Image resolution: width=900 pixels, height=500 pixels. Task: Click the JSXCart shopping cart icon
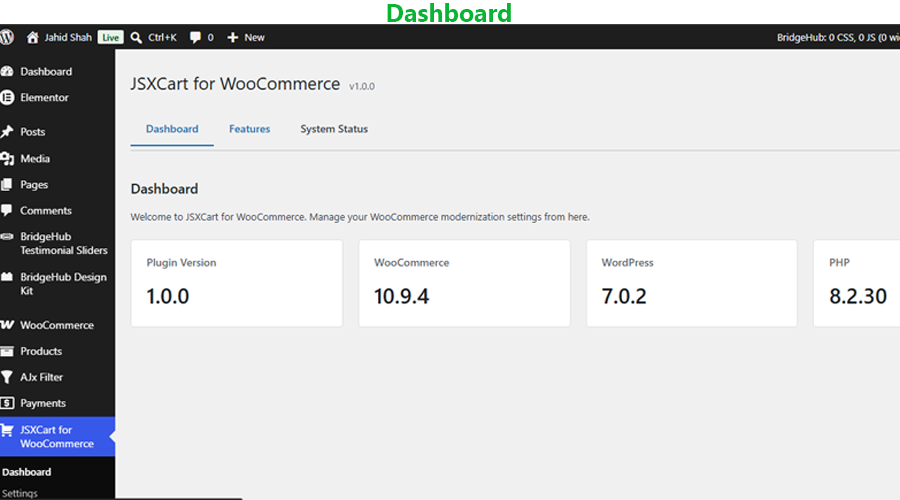point(7,430)
